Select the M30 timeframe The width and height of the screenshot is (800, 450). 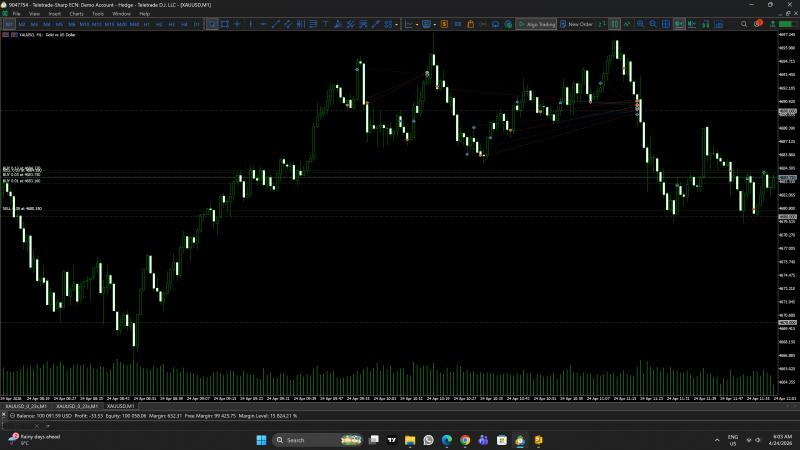pyautogui.click(x=134, y=24)
